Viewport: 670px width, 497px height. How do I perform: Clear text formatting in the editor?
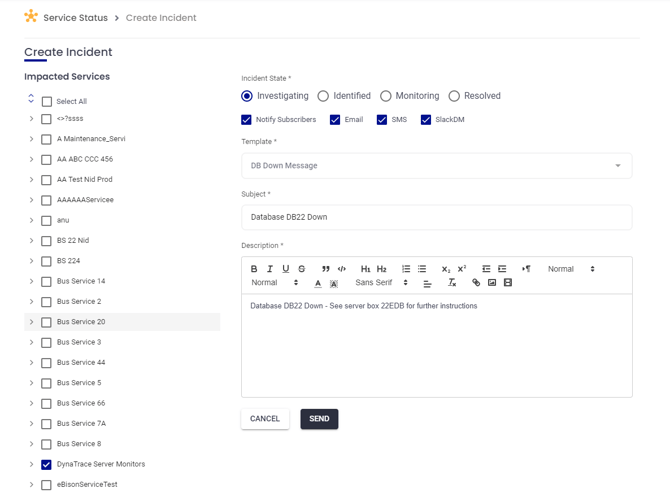[x=452, y=283]
